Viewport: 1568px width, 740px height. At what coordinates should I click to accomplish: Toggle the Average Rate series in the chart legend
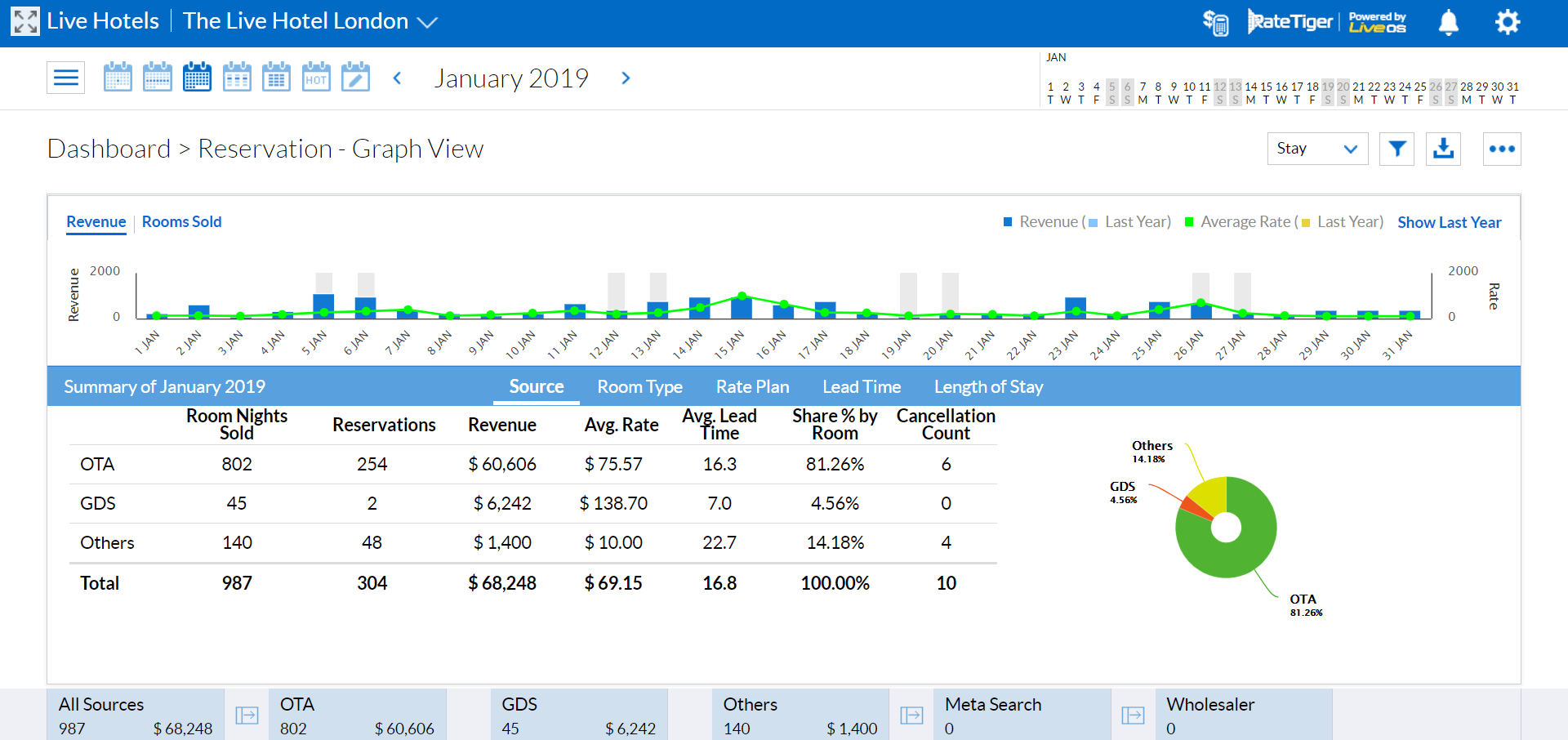tap(1239, 222)
